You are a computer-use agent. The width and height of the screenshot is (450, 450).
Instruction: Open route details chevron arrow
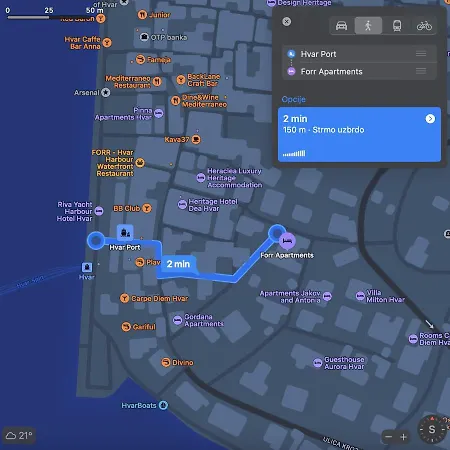430,119
